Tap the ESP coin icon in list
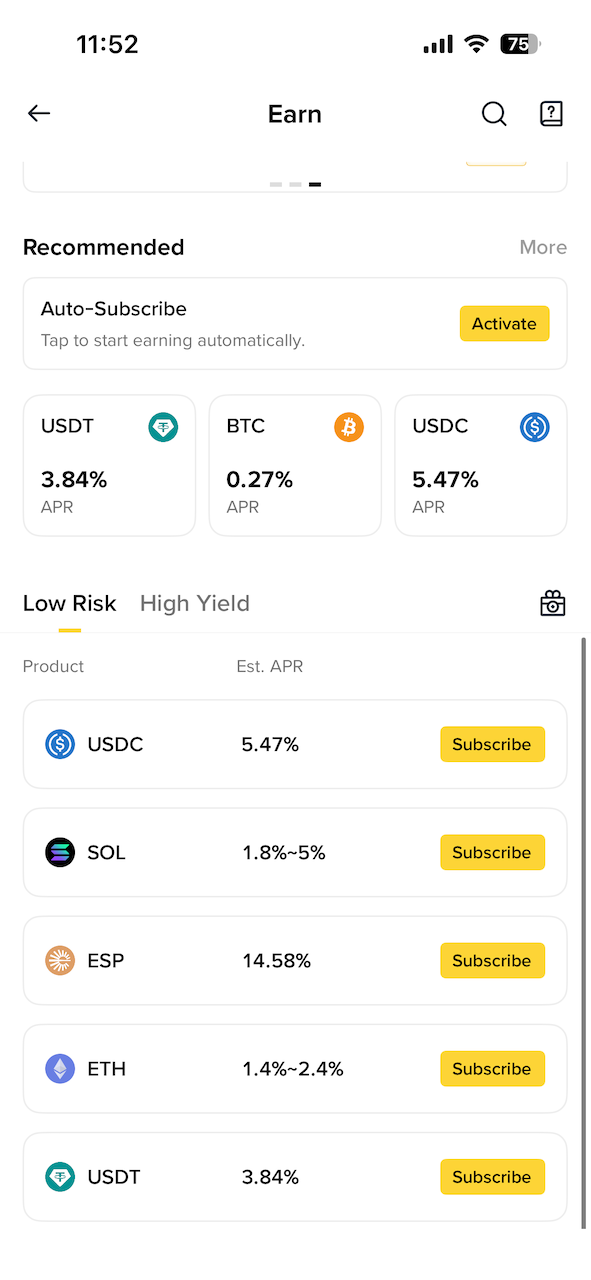This screenshot has height=1280, width=591. tap(60, 960)
